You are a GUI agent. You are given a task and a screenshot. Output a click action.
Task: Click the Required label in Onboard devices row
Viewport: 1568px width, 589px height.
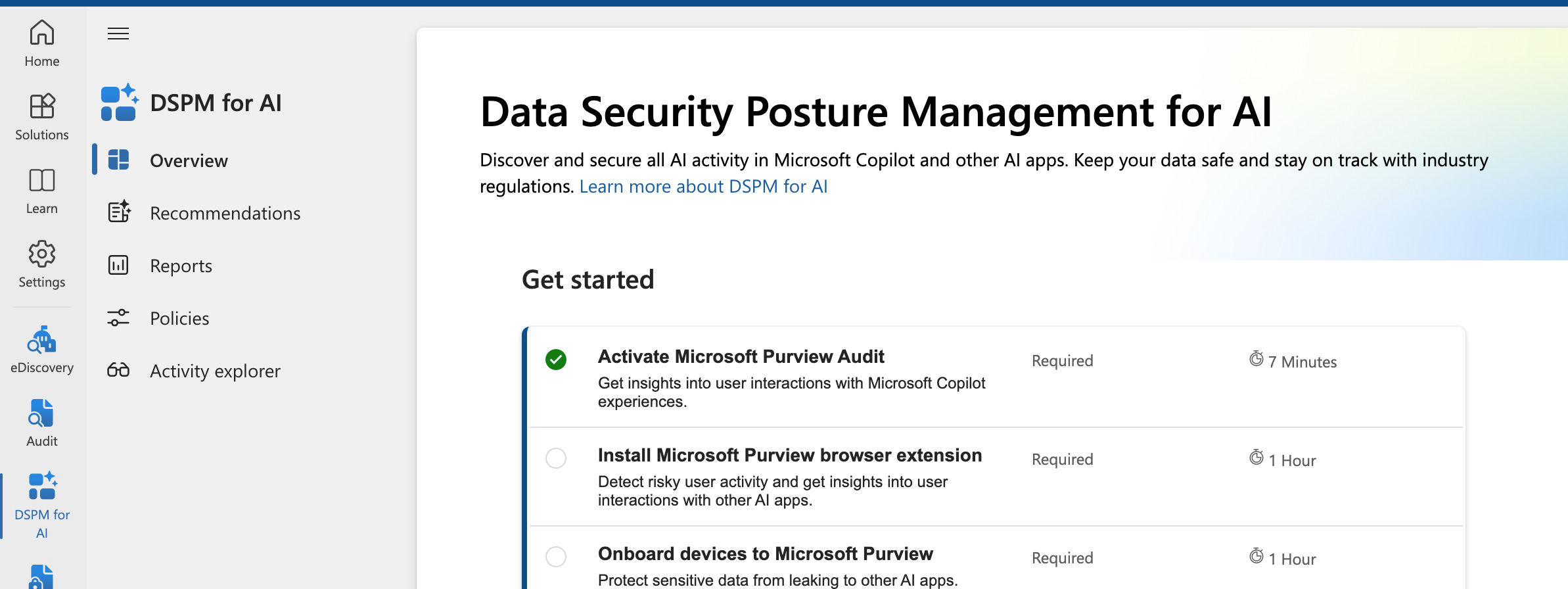pos(1062,558)
